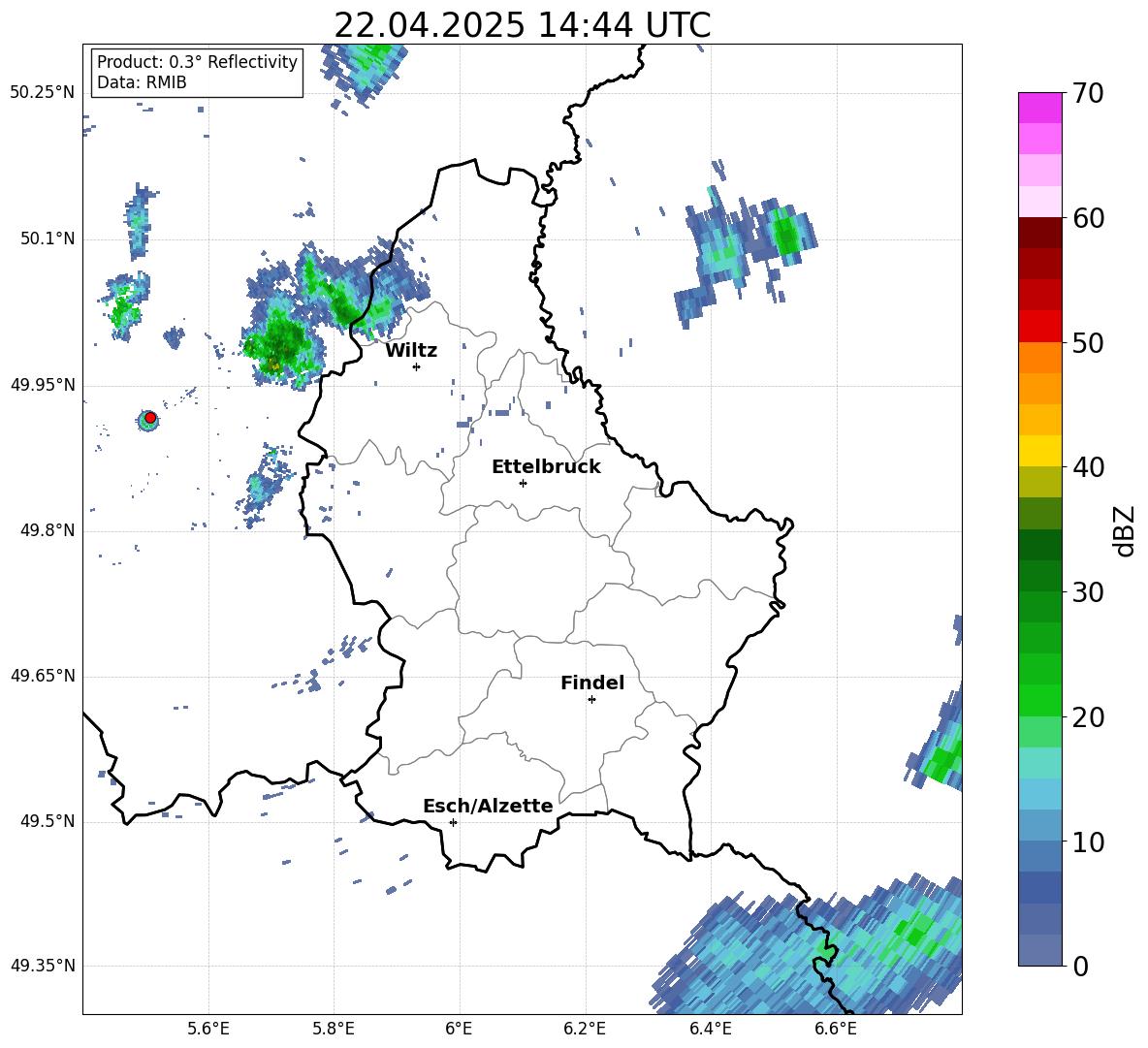The width and height of the screenshot is (1148, 1048).
Task: Click the Ettelbruck city label
Action: [546, 467]
